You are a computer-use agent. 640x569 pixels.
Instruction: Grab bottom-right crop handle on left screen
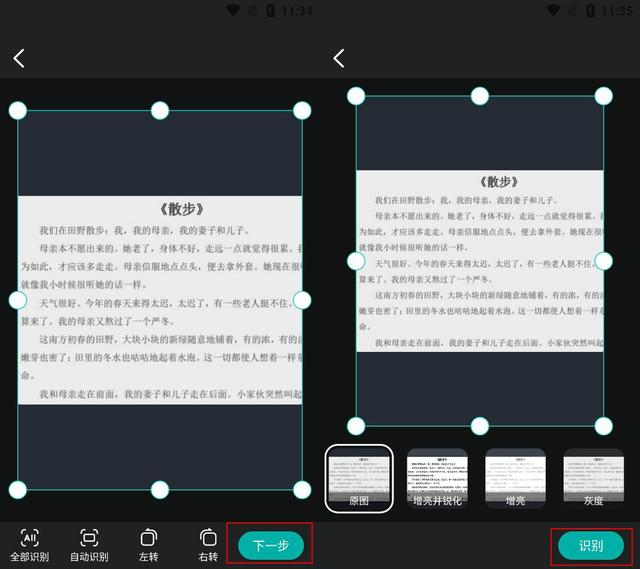[302, 490]
